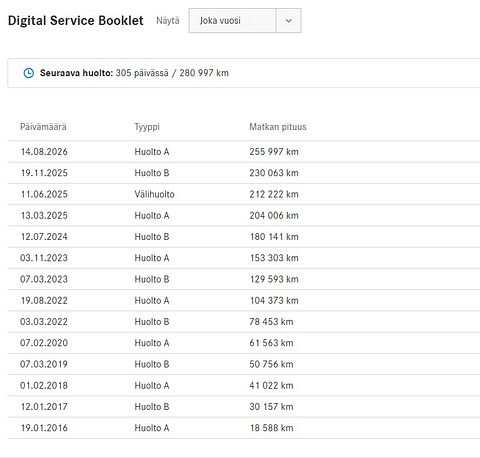
Task: Click the clock icon next to Seuraava huolto
Action: 29,73
